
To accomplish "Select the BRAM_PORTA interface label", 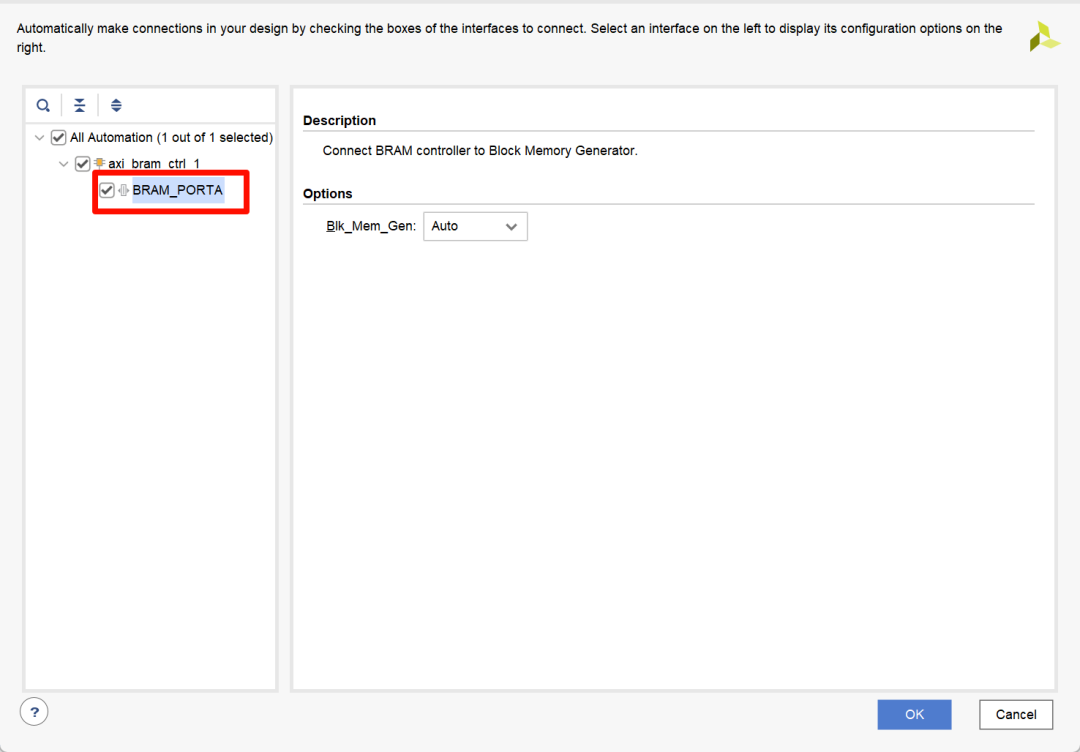I will tap(177, 190).
